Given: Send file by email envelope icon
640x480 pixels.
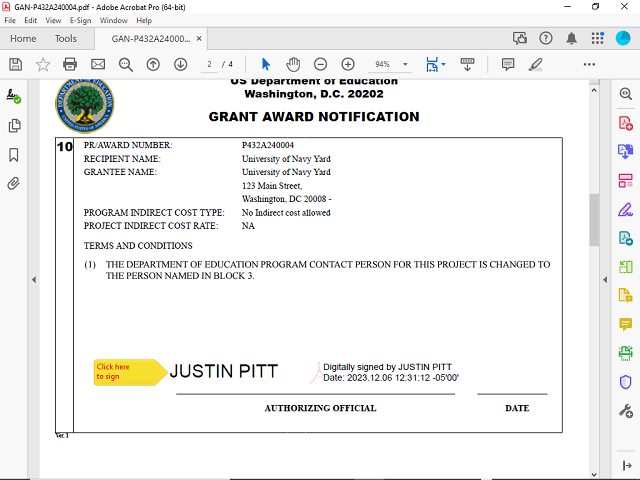Looking at the screenshot, I should coord(98,64).
